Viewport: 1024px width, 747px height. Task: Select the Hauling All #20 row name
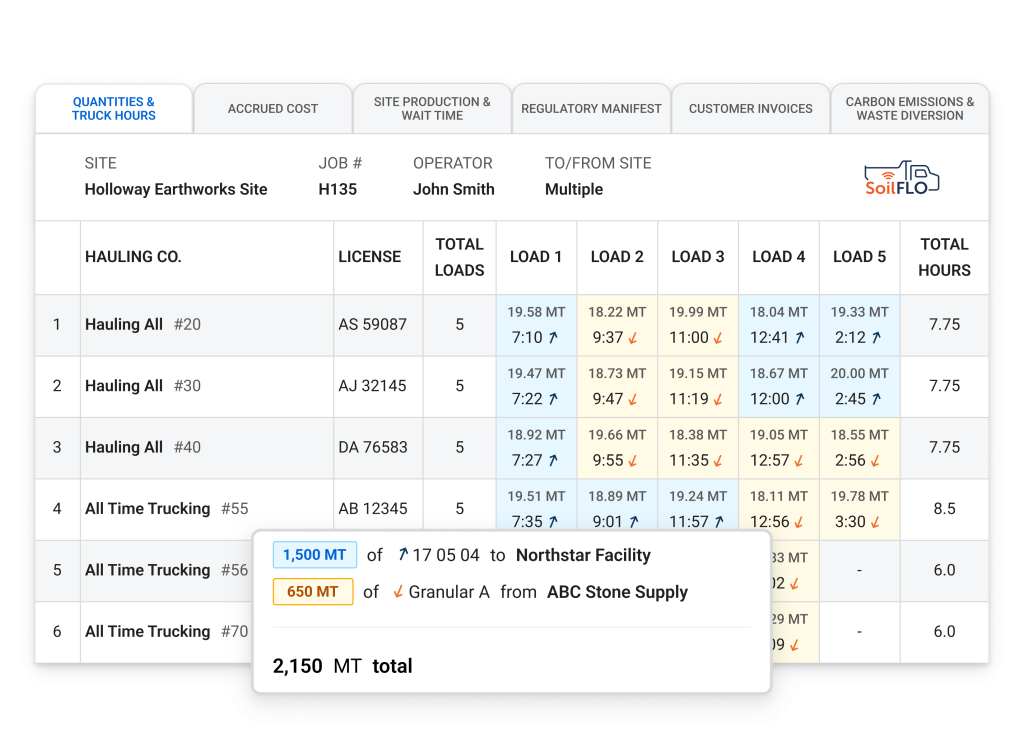[x=142, y=325]
